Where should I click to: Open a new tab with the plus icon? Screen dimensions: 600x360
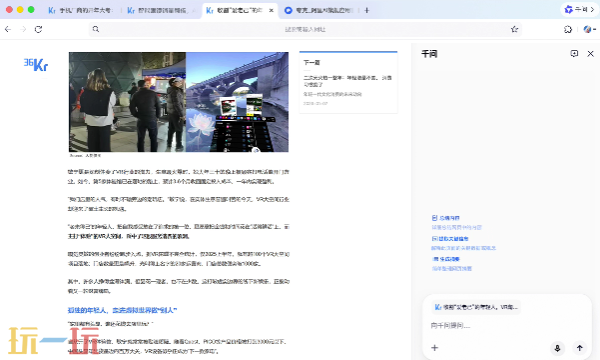click(367, 10)
